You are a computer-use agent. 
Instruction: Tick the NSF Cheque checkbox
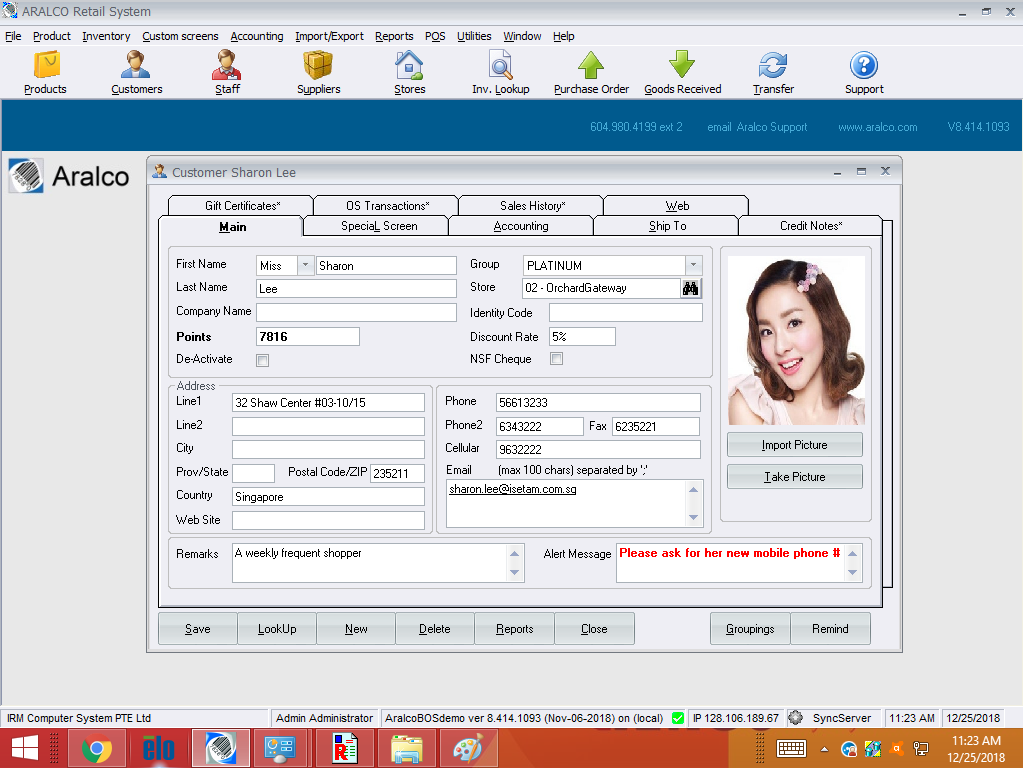pos(557,359)
